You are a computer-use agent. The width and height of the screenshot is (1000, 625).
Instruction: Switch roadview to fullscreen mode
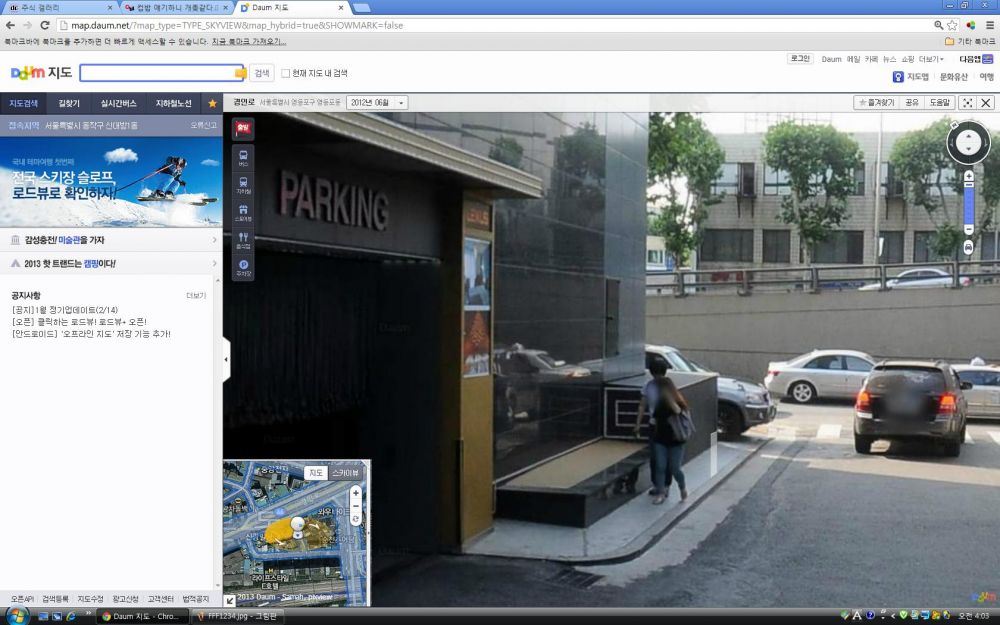tap(967, 103)
